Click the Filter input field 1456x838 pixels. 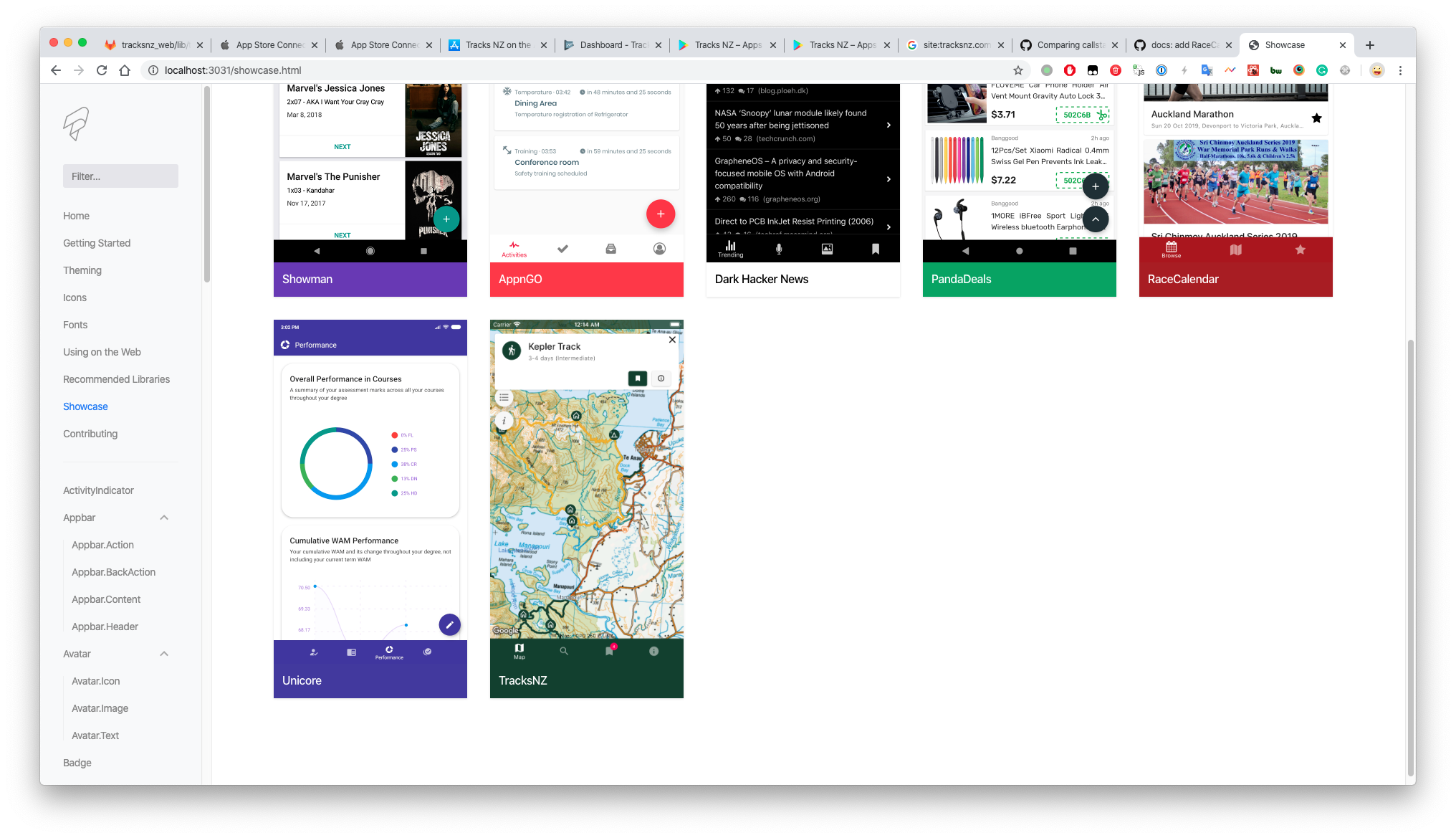tap(120, 176)
